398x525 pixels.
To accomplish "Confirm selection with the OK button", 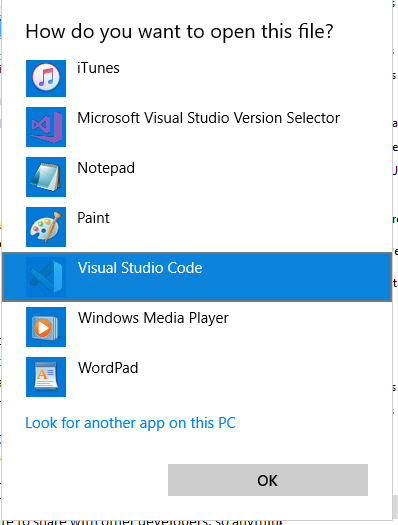I will coord(268,480).
